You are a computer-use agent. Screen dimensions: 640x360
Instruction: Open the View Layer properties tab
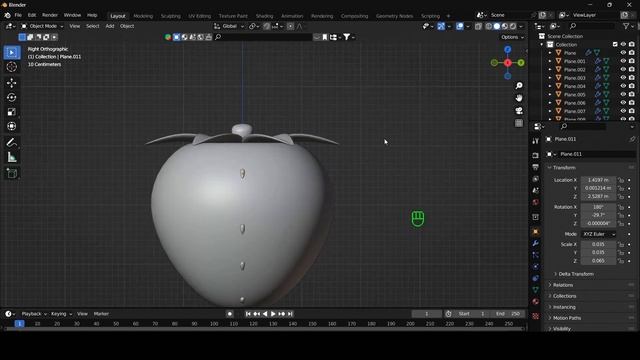click(536, 179)
